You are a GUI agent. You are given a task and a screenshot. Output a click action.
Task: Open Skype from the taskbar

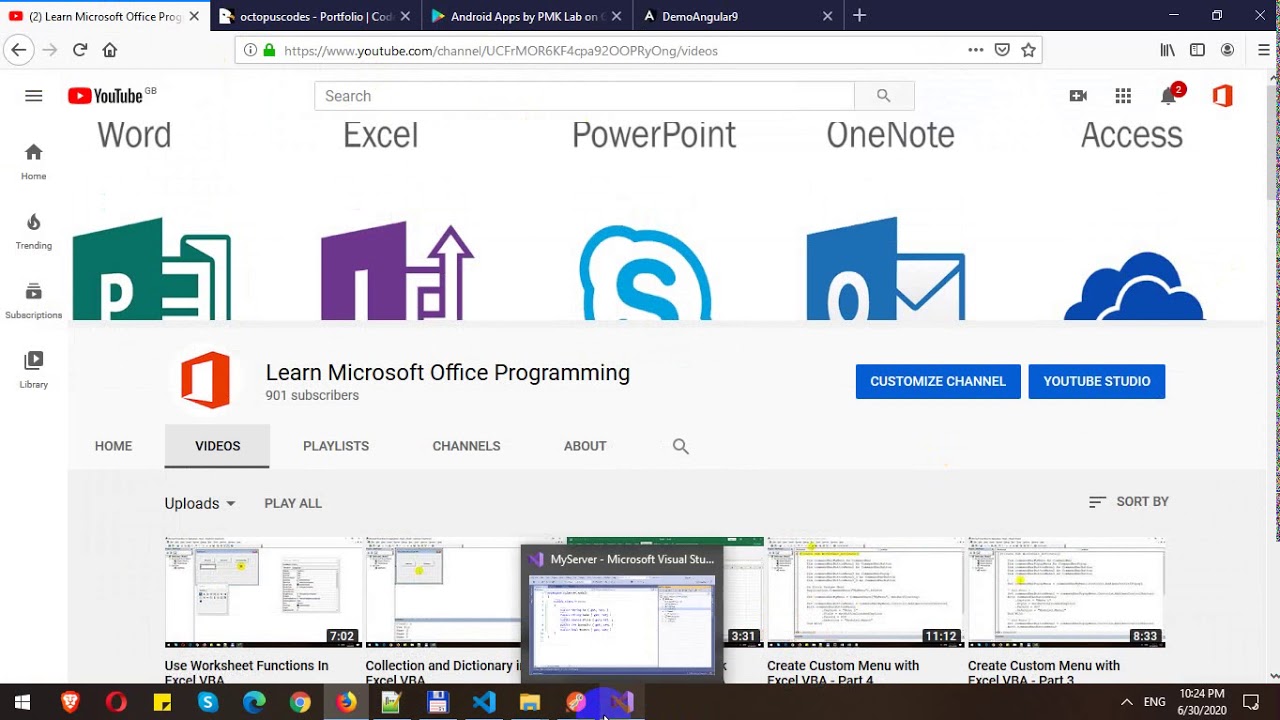click(x=208, y=702)
